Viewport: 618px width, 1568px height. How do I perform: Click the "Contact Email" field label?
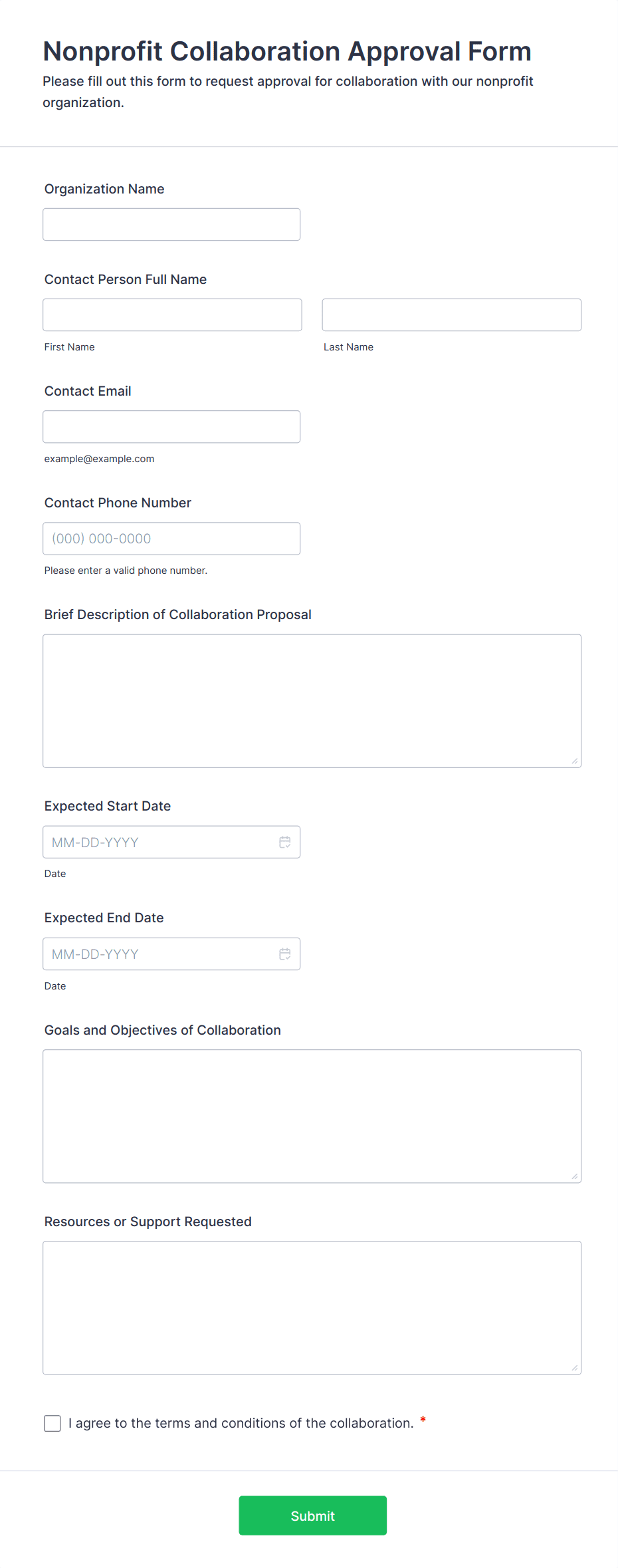(x=88, y=391)
